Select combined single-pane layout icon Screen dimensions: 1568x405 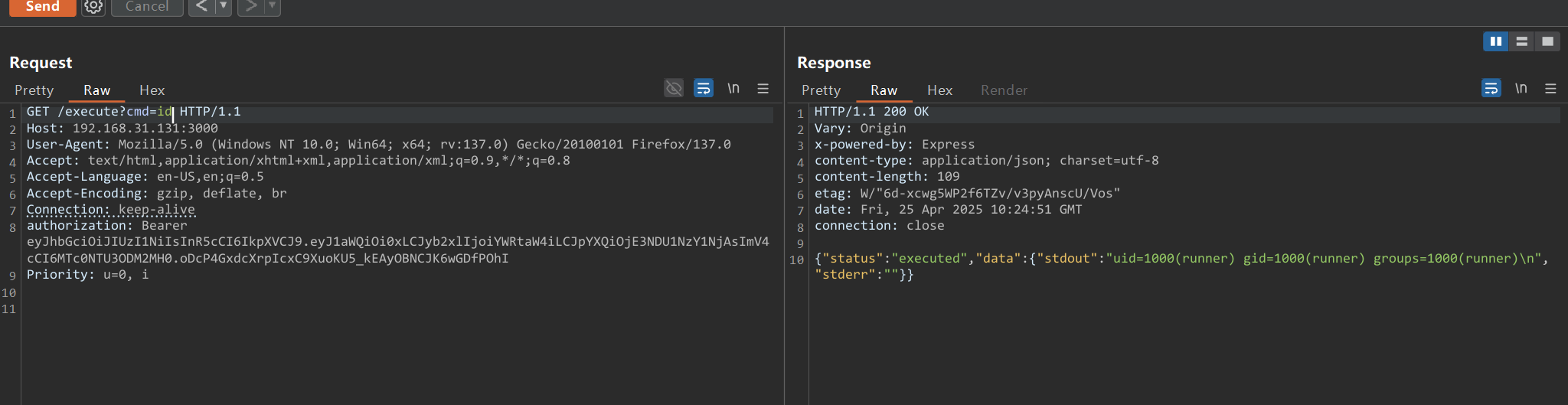click(1548, 41)
